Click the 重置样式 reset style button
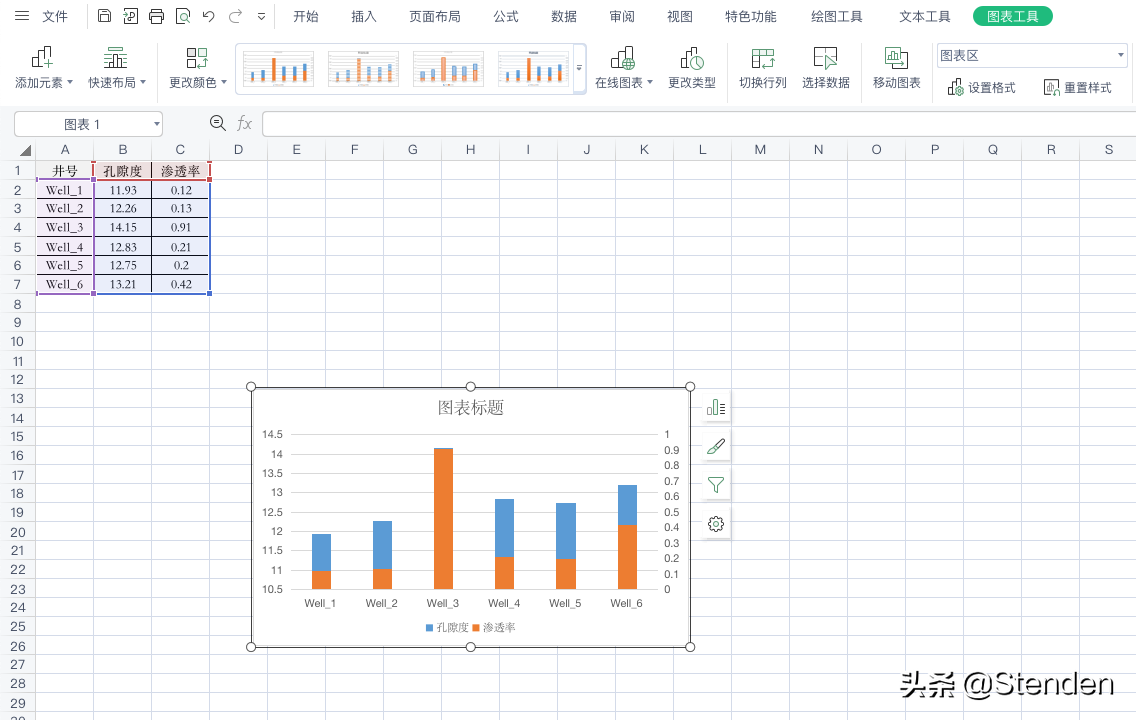 1077,88
